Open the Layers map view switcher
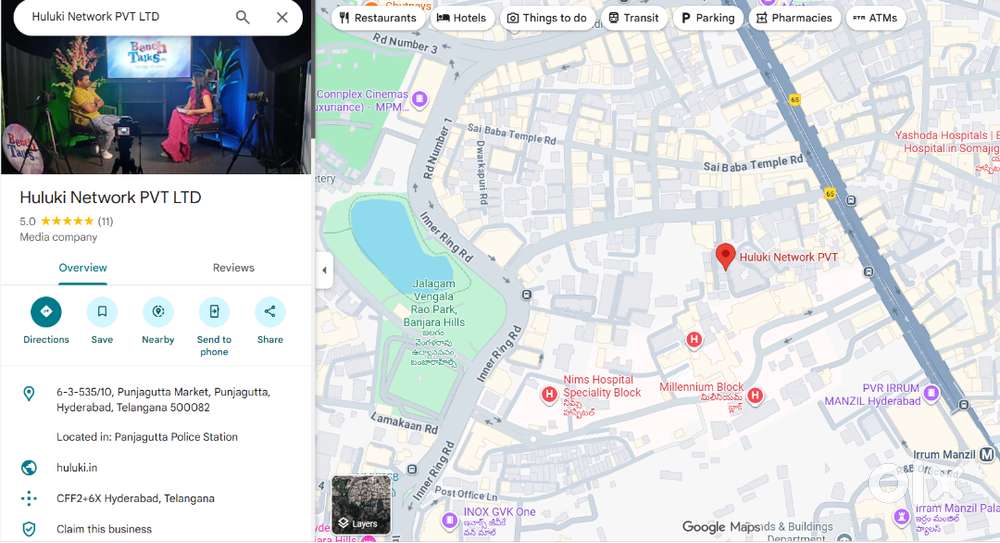 [361, 504]
